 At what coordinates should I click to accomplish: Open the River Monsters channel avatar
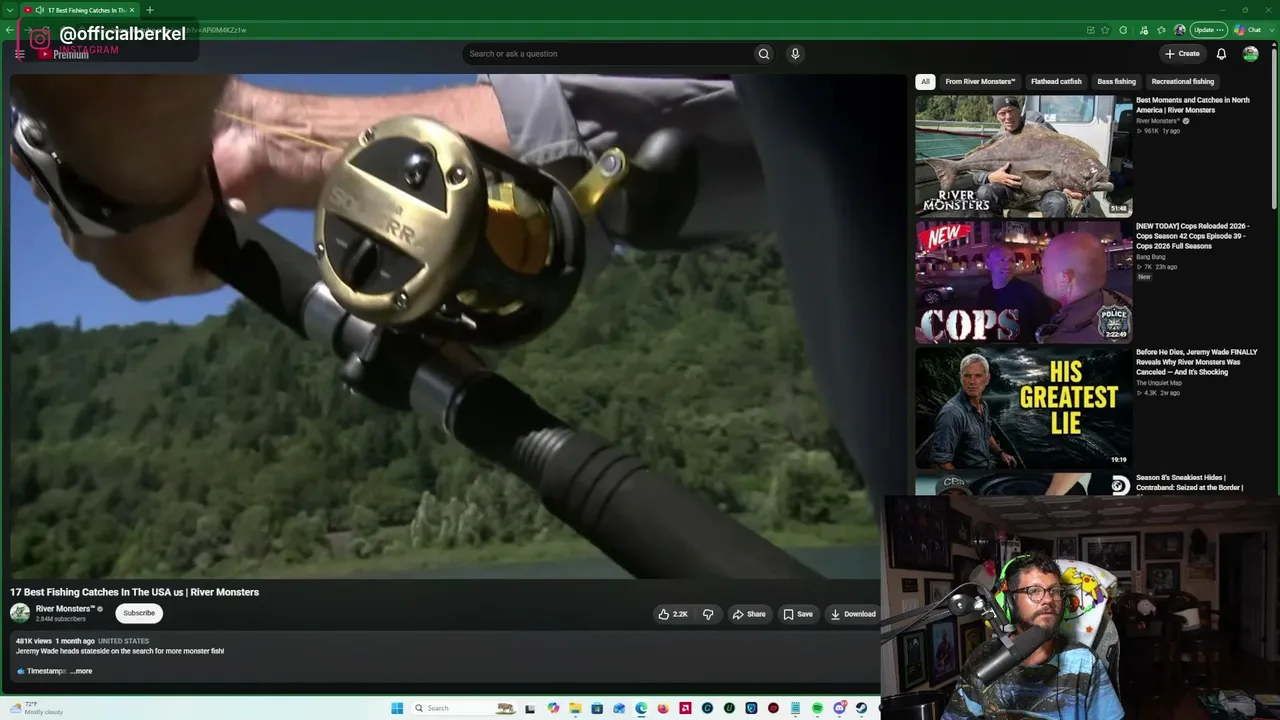(20, 613)
